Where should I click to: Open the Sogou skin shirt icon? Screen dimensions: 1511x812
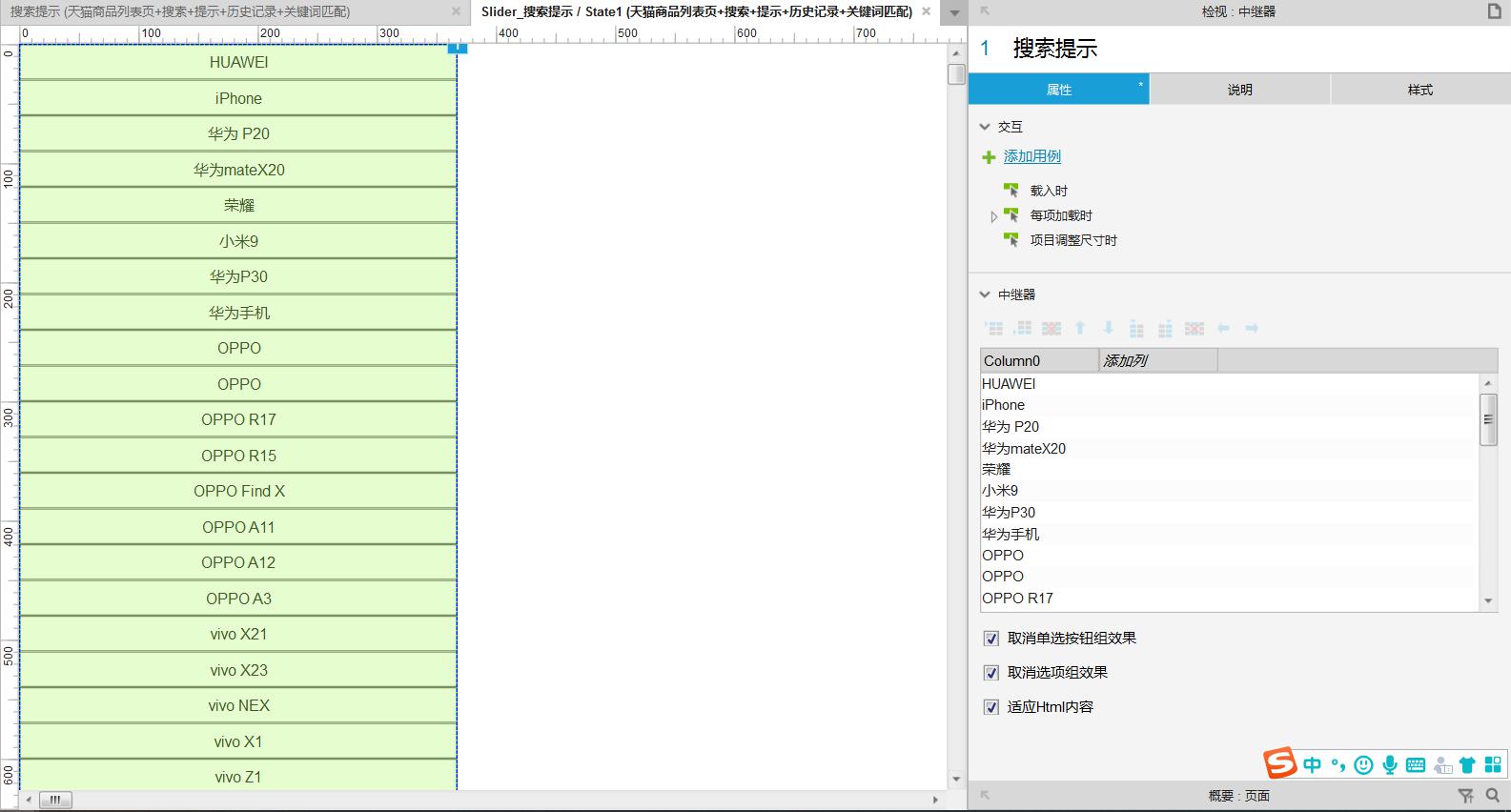tap(1467, 764)
